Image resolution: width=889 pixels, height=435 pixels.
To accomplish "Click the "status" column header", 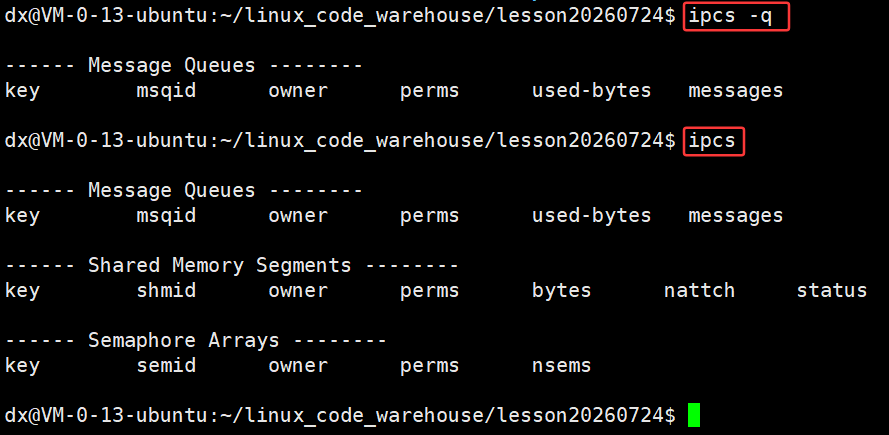I will (x=832, y=290).
